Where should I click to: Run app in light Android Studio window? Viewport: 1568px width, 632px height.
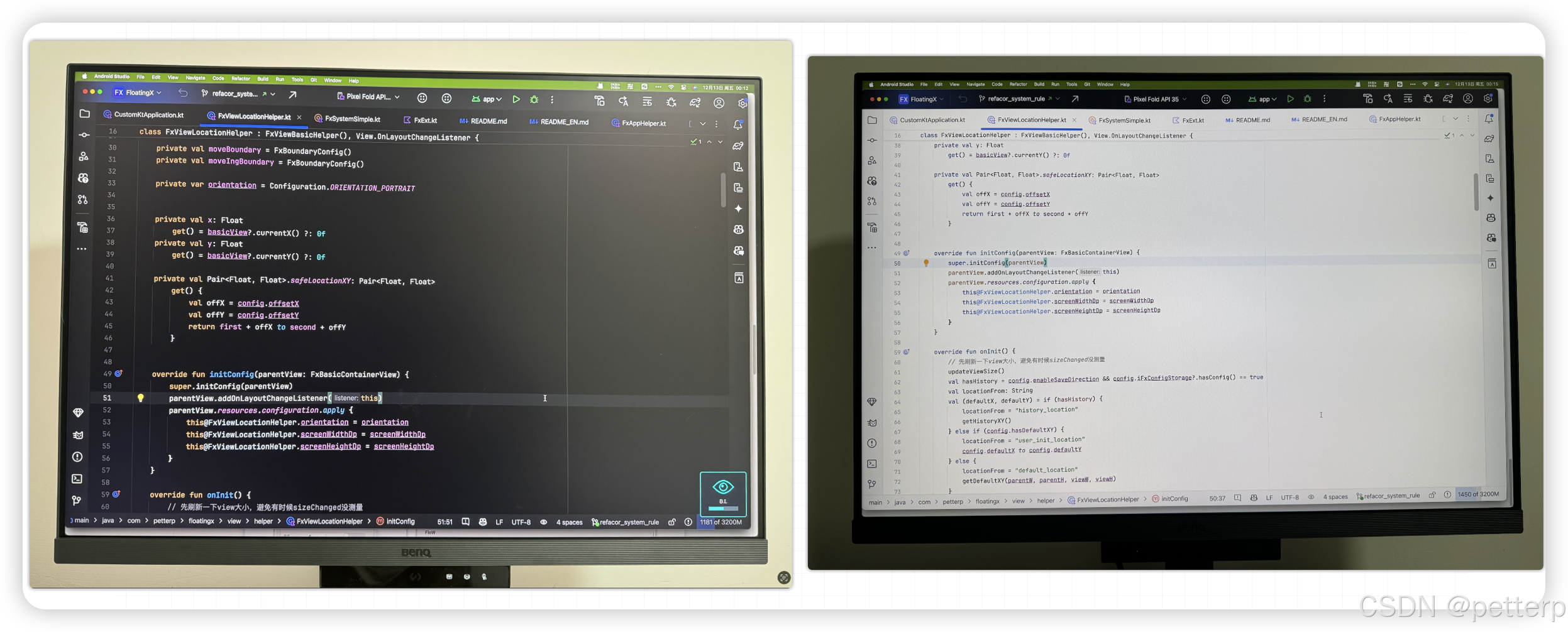click(1290, 99)
